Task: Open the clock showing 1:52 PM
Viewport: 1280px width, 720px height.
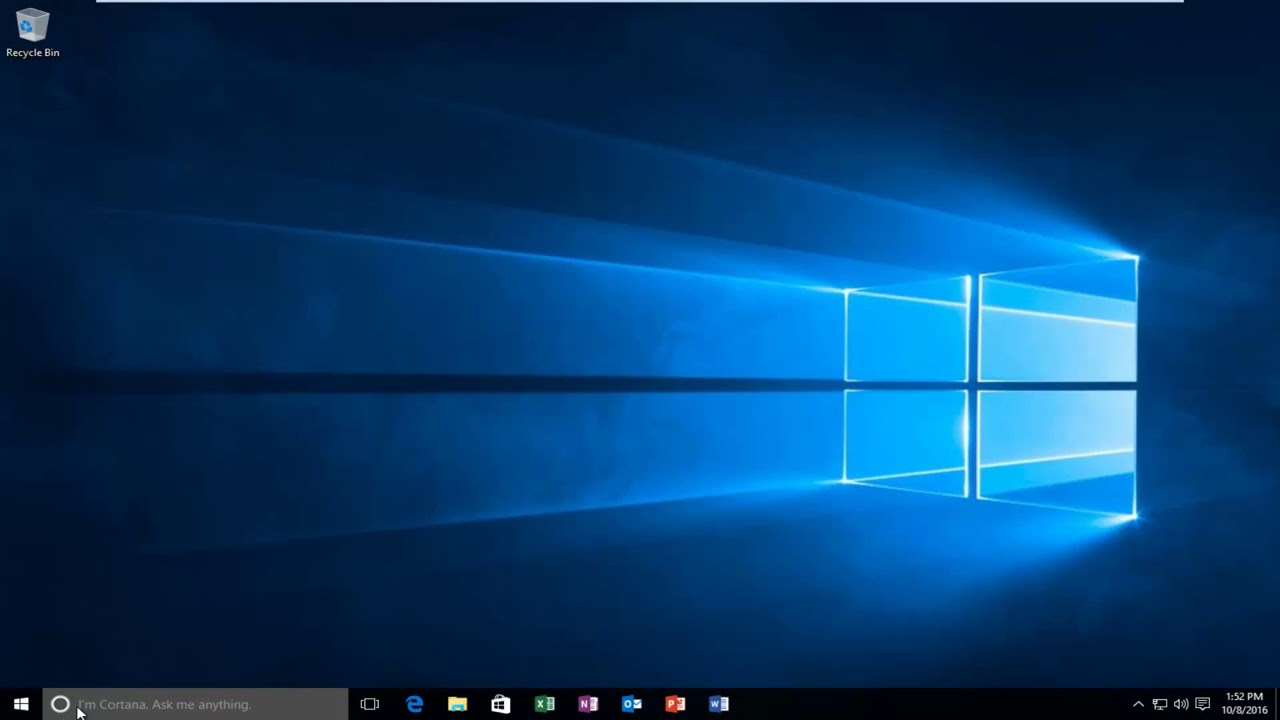Action: pyautogui.click(x=1244, y=703)
